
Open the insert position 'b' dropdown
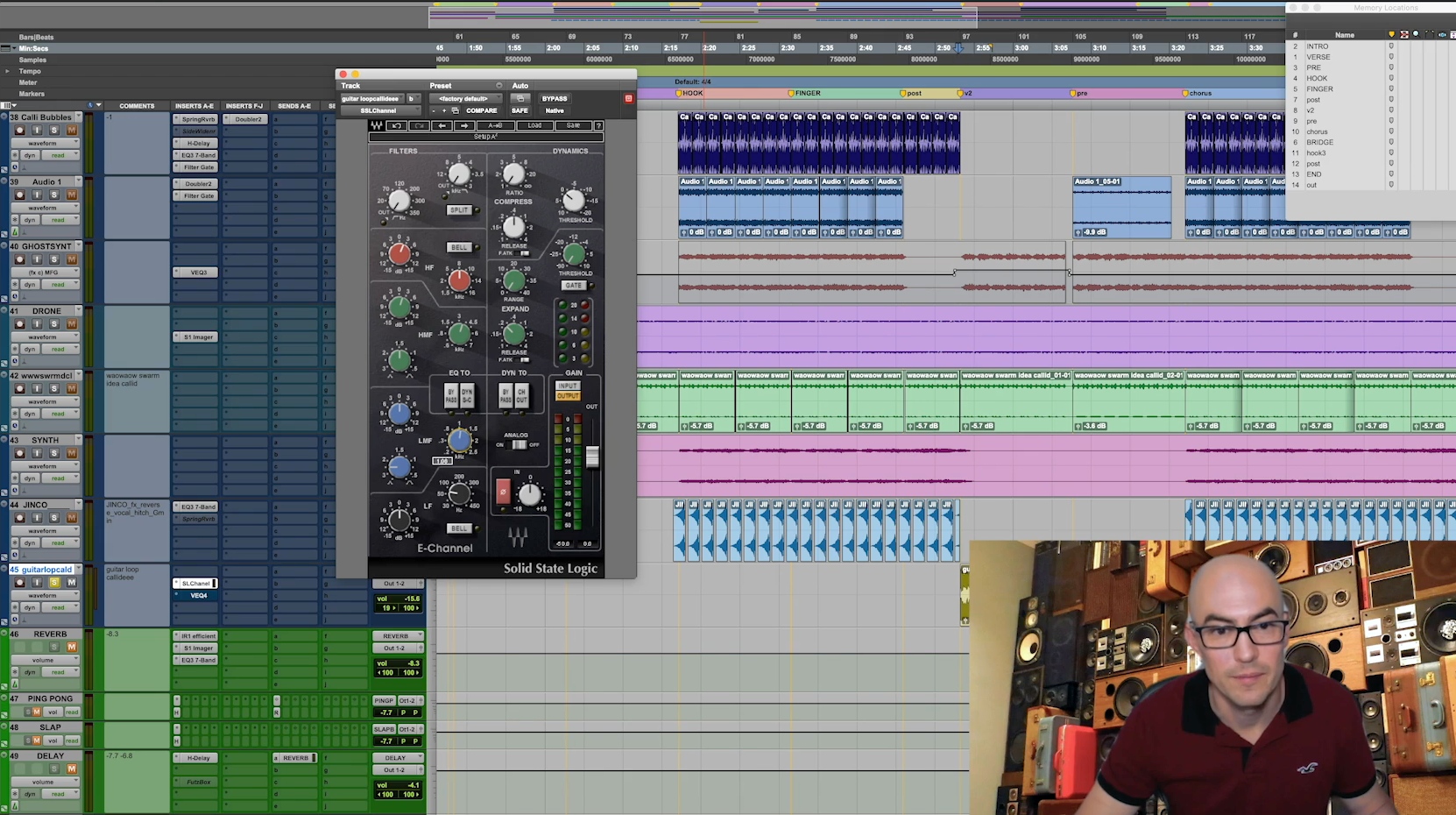pyautogui.click(x=414, y=98)
